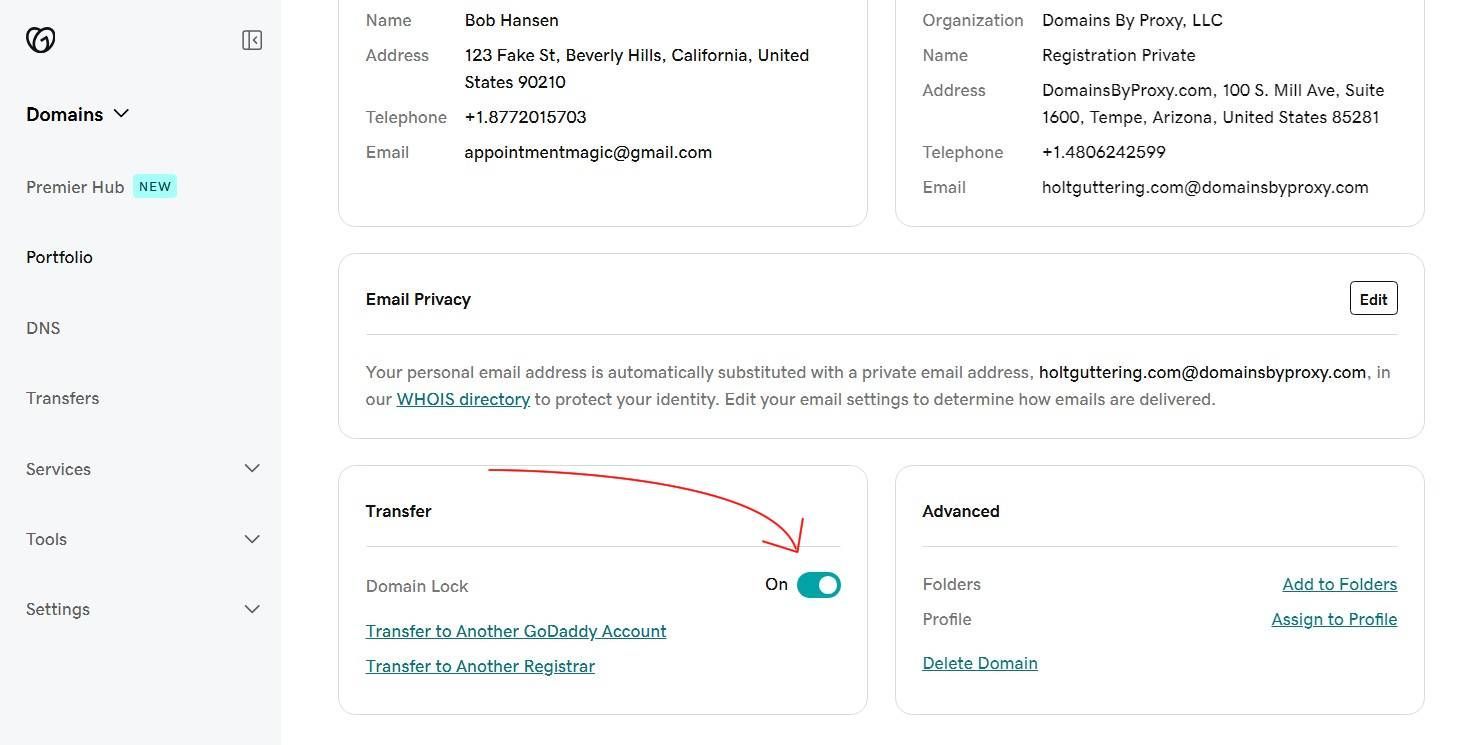Click the Delete Domain link
Image resolution: width=1463 pixels, height=745 pixels.
(980, 663)
